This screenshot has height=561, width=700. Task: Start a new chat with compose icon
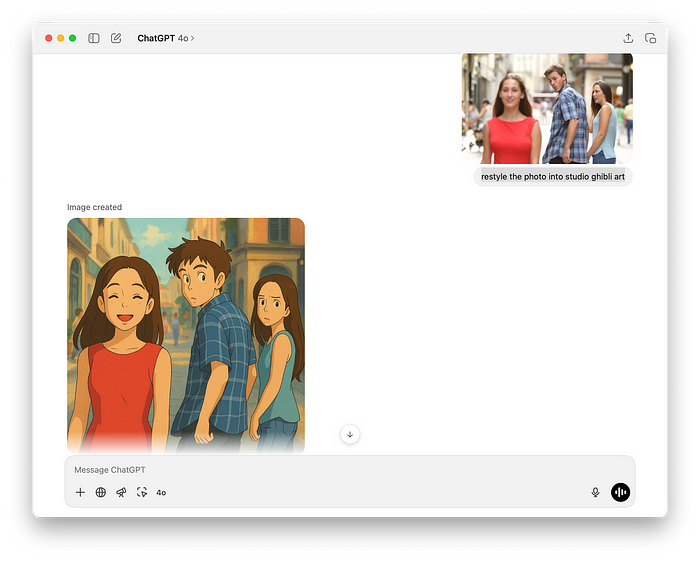click(116, 38)
